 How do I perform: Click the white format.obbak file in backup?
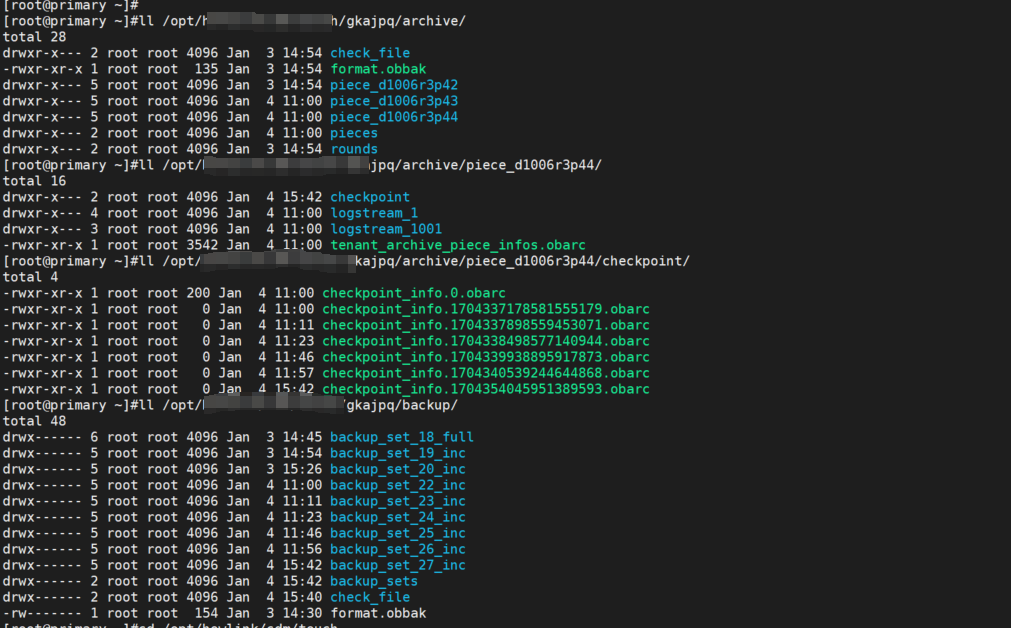[378, 613]
